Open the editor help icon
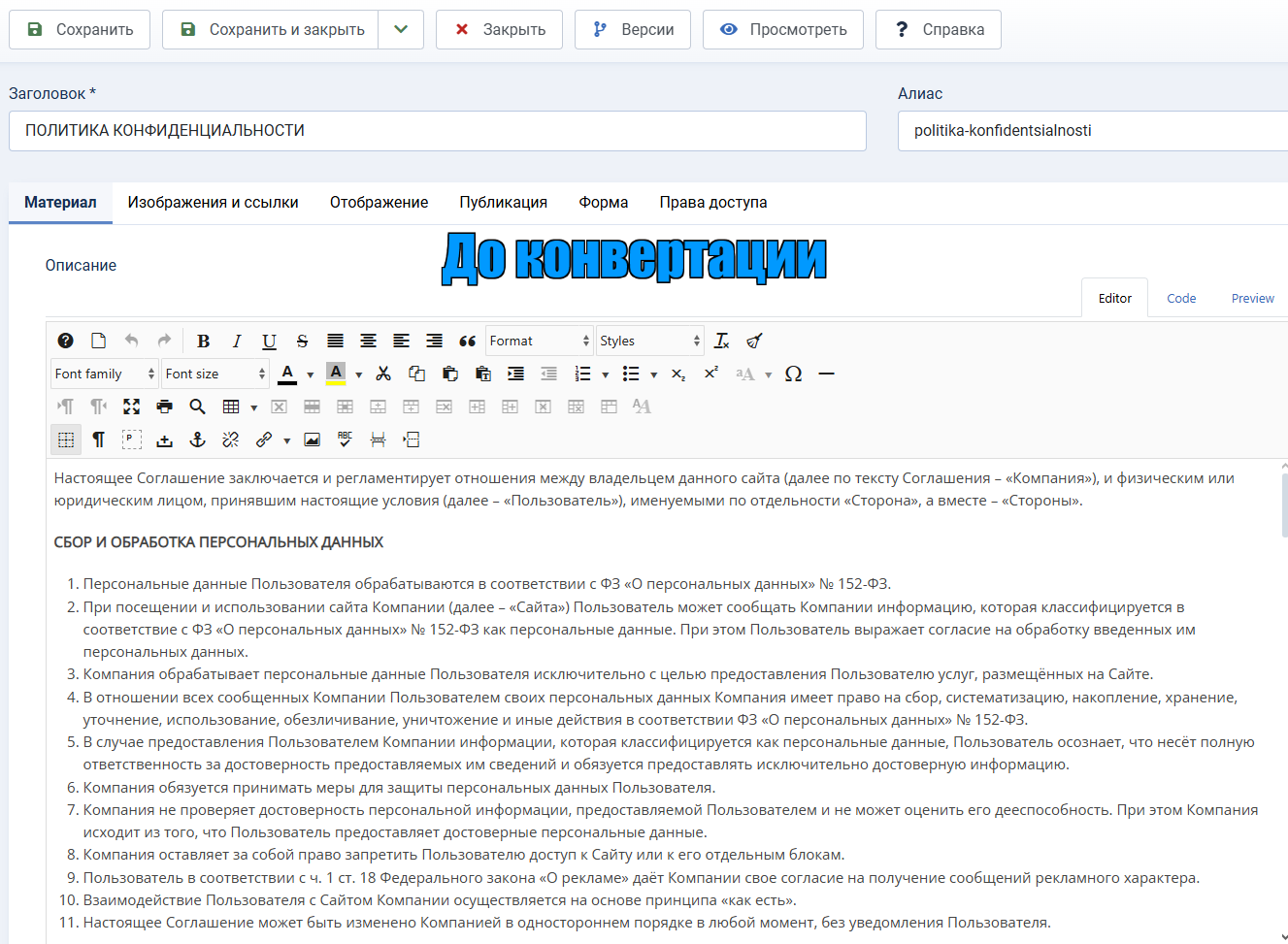 point(66,341)
